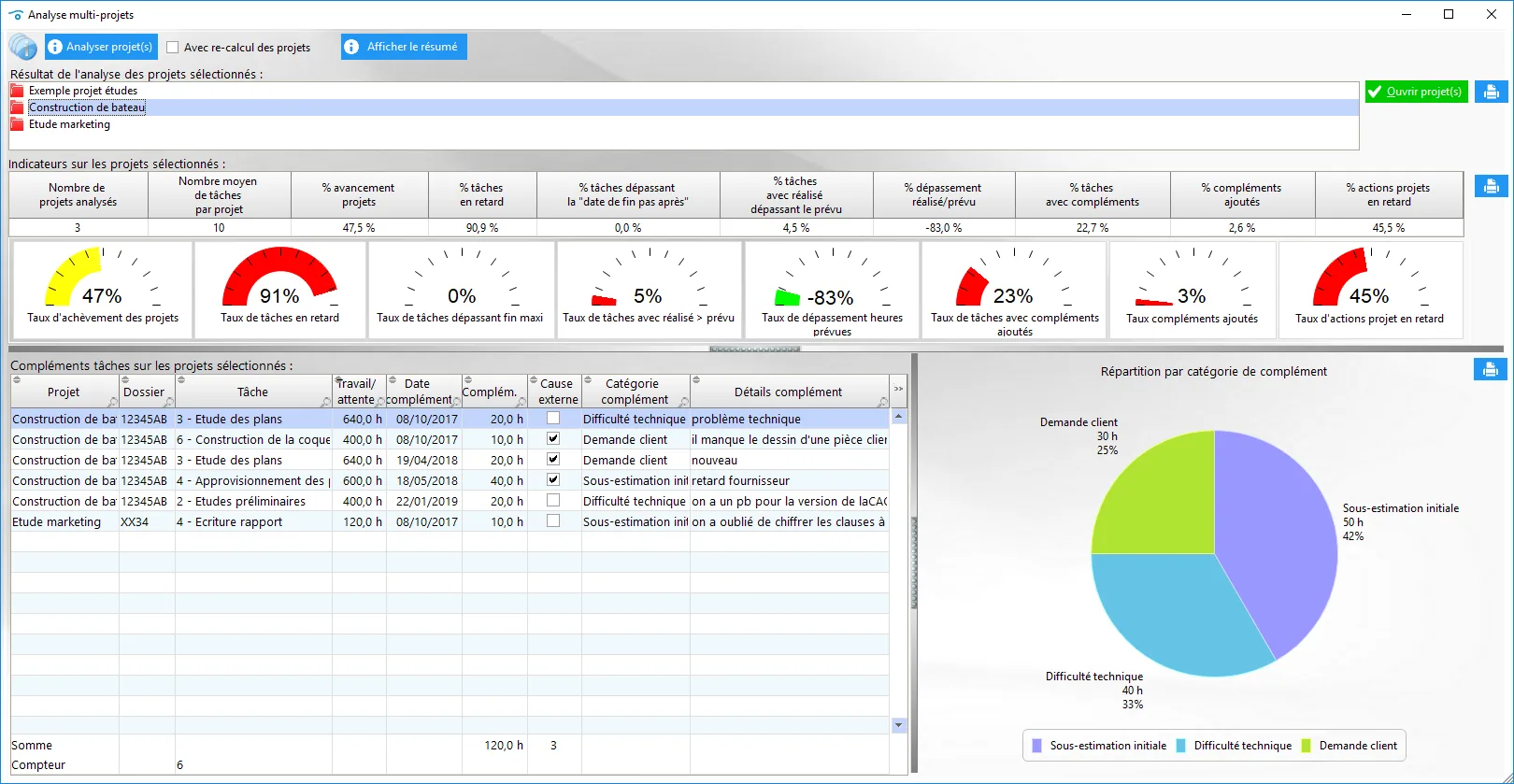Click the 45% actions projet en retard gauge

tap(1369, 289)
